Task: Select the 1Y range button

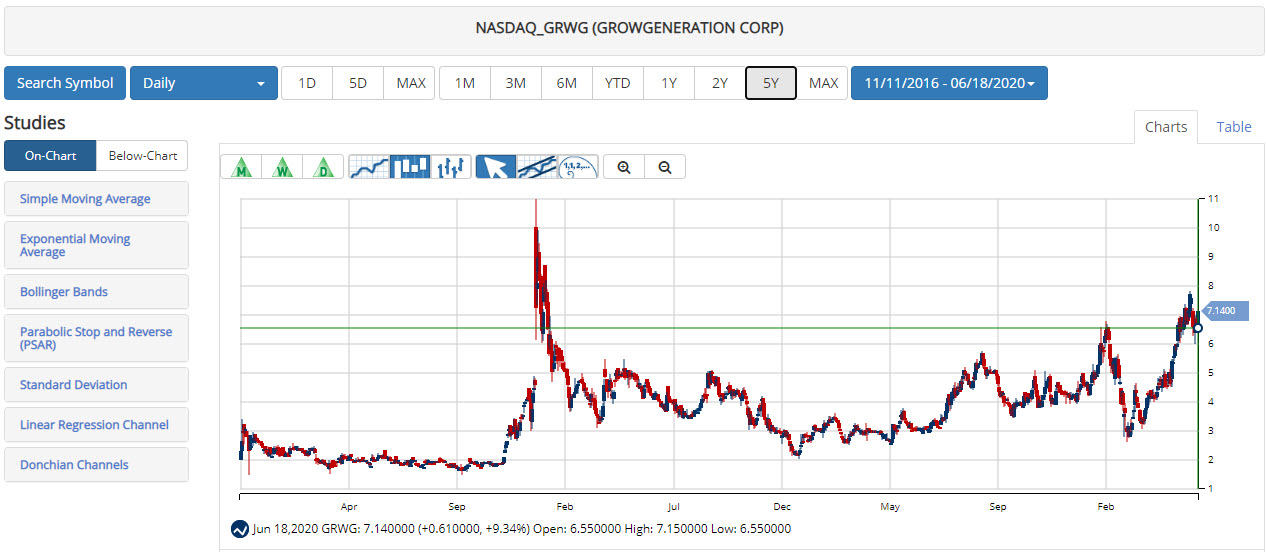Action: 669,83
